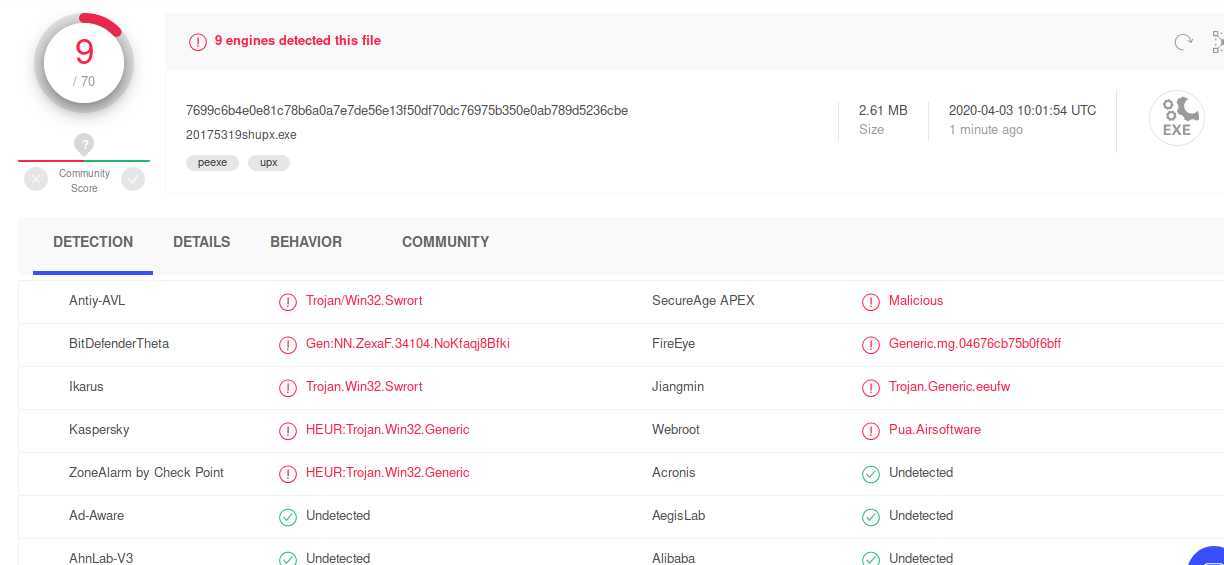Click the green check icon in the Alibaba row
The image size is (1224, 565).
(871, 558)
